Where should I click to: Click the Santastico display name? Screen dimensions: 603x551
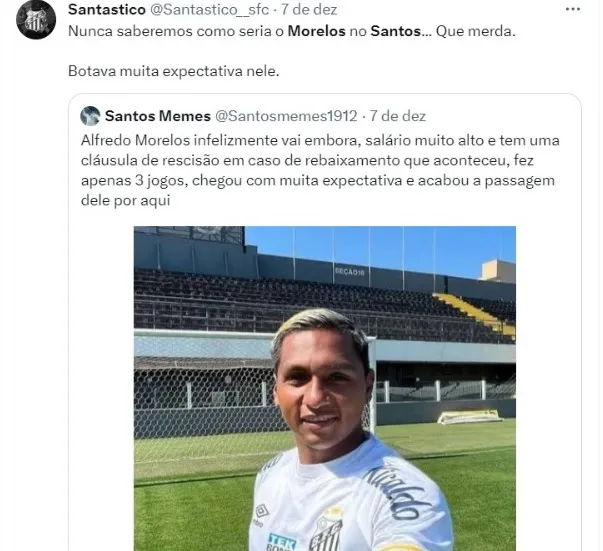click(107, 10)
